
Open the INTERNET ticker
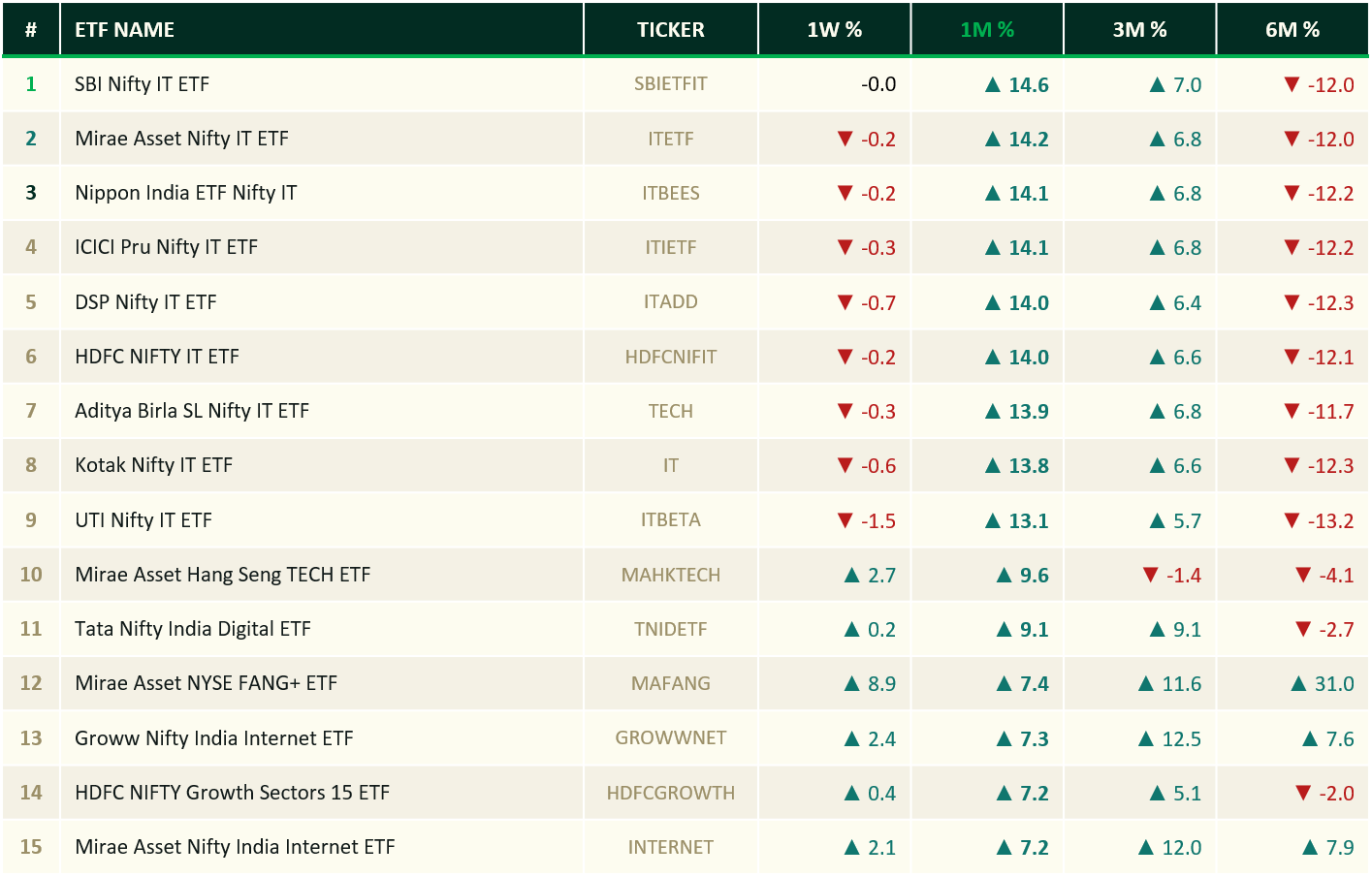[x=671, y=847]
